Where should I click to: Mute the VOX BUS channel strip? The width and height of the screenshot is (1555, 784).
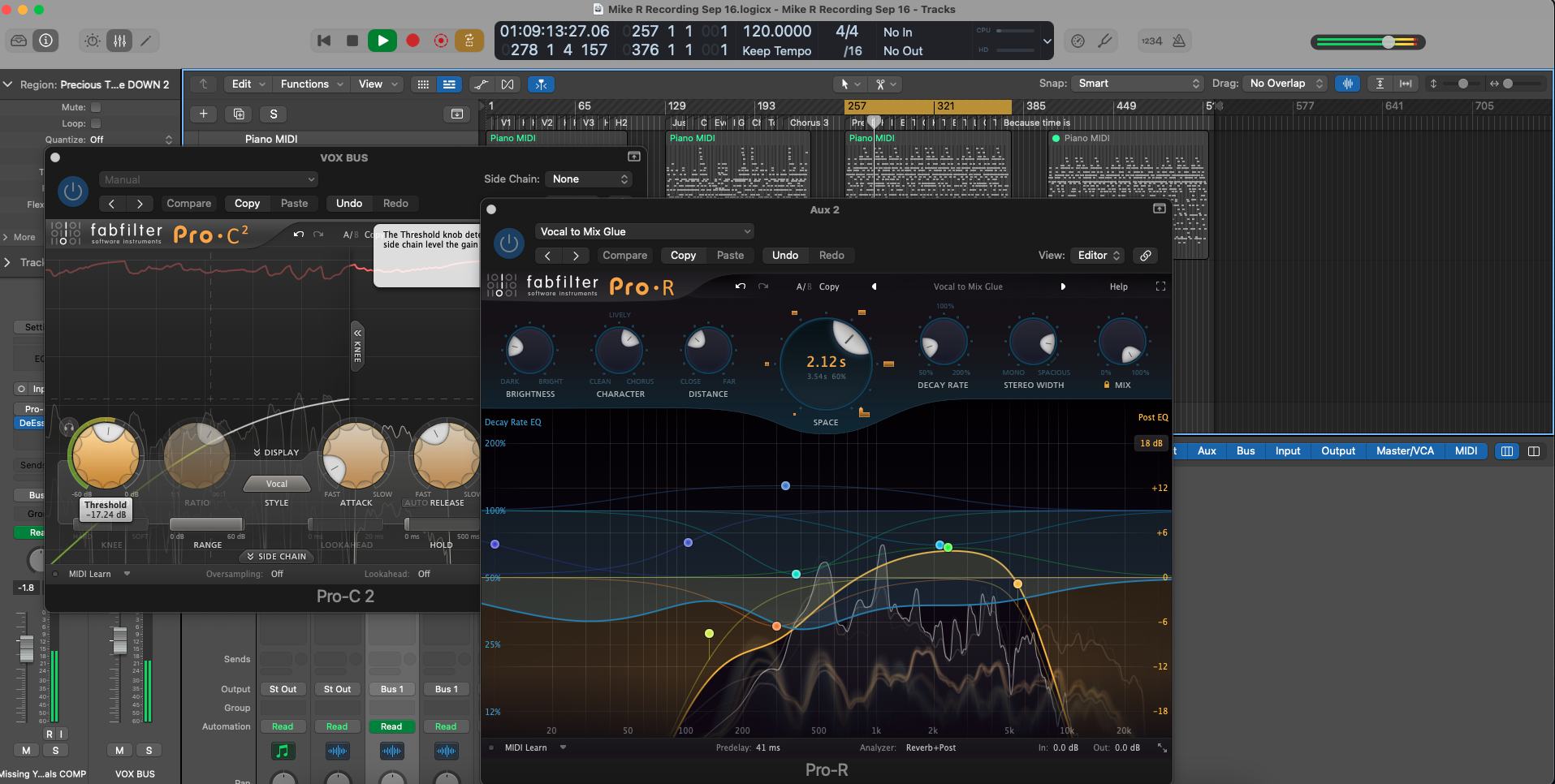tap(119, 751)
